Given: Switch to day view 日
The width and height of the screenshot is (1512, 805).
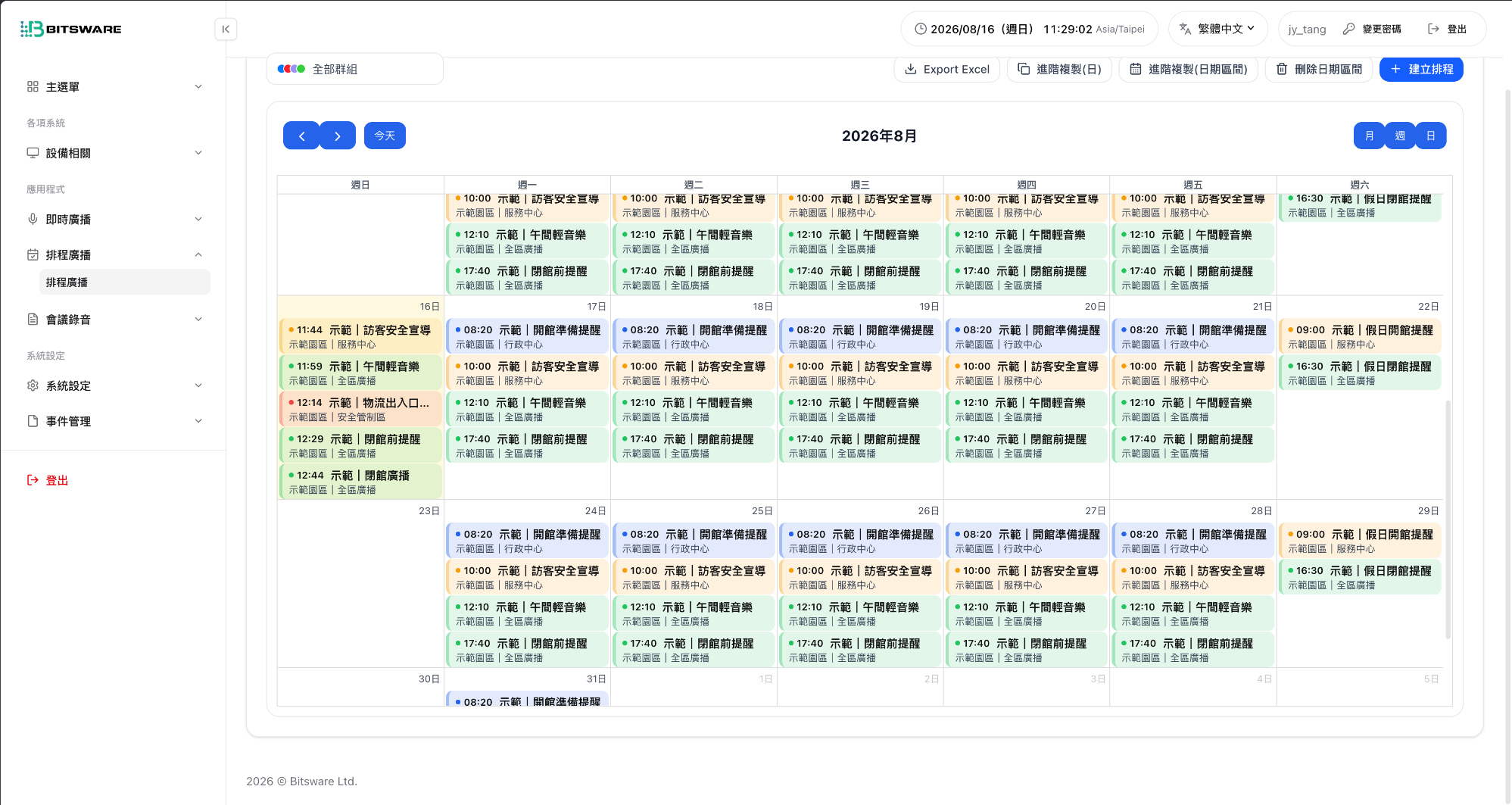Looking at the screenshot, I should click(1430, 136).
